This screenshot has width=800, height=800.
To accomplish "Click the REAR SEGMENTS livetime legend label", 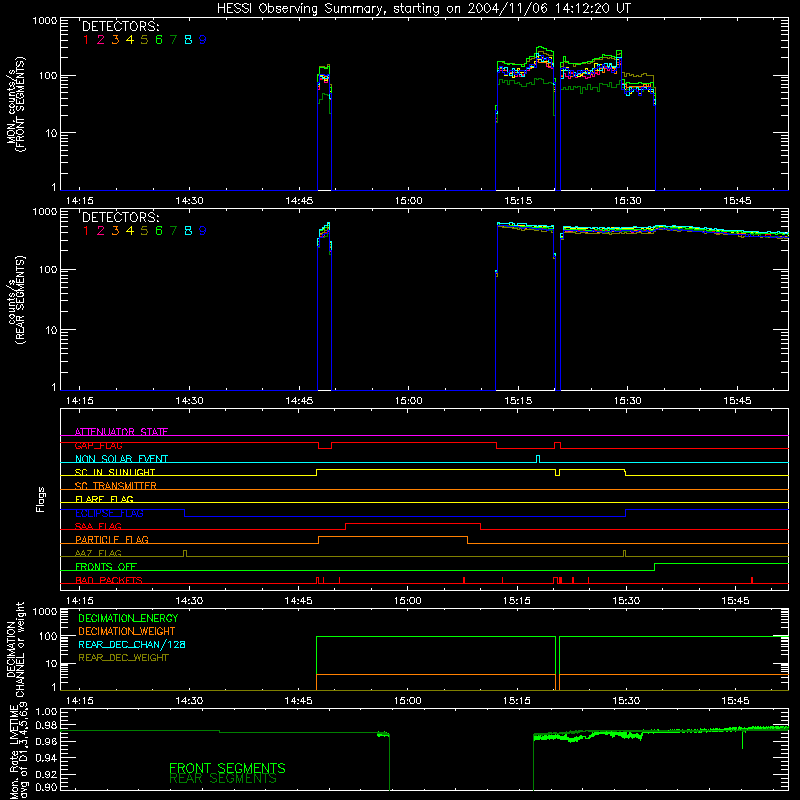I will pyautogui.click(x=222, y=779).
